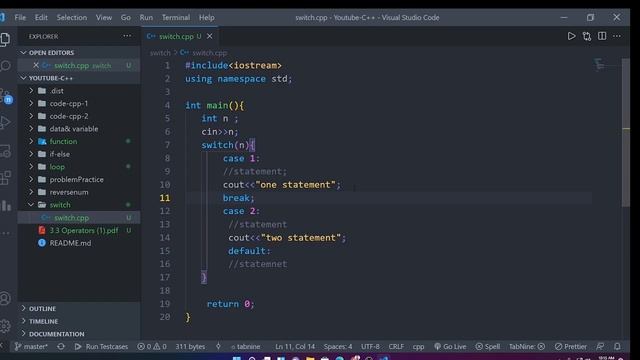Run code with the play button
This screenshot has height=360, width=640.
coord(571,36)
